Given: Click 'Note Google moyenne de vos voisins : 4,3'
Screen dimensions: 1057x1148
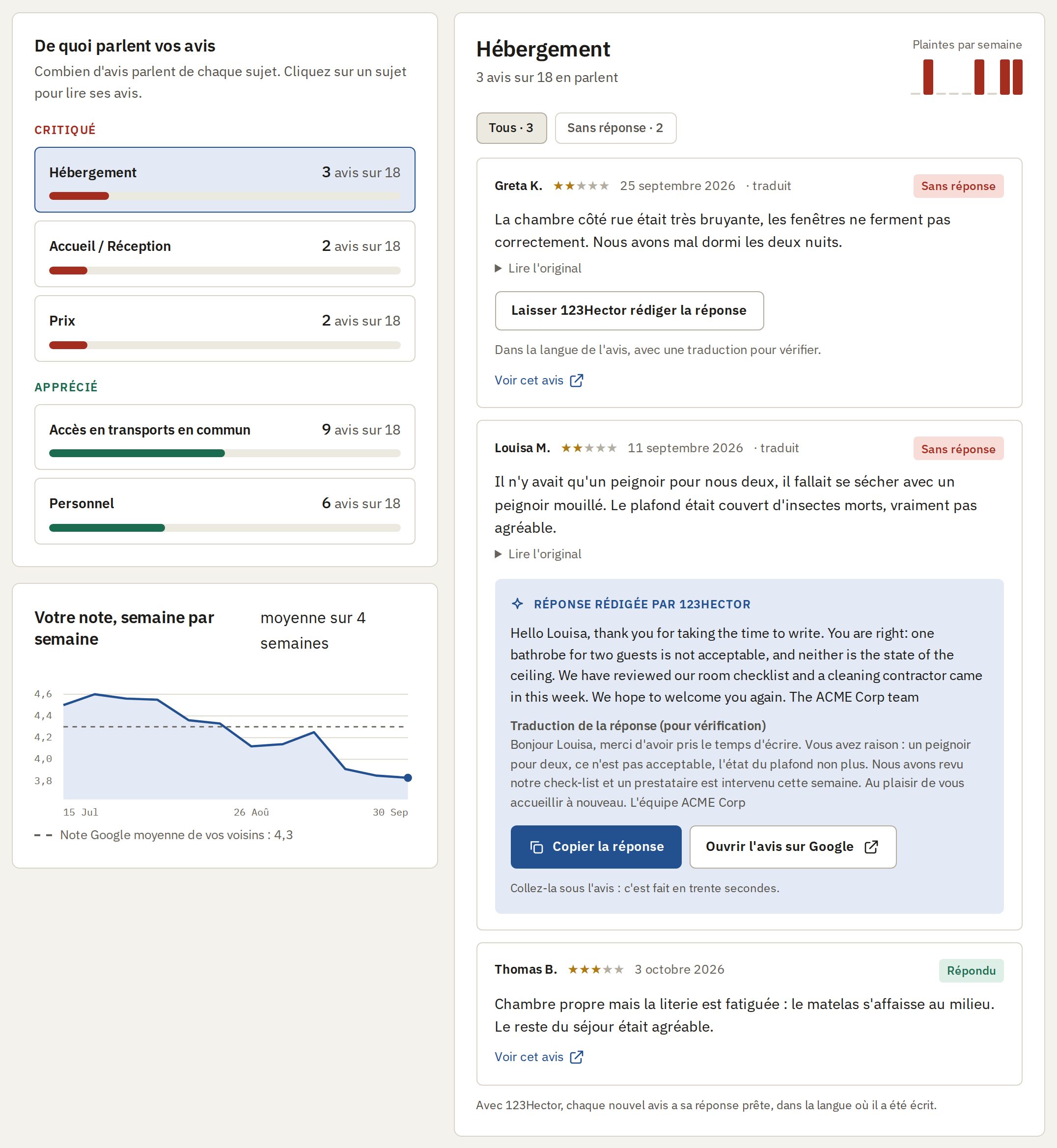Looking at the screenshot, I should click(176, 835).
